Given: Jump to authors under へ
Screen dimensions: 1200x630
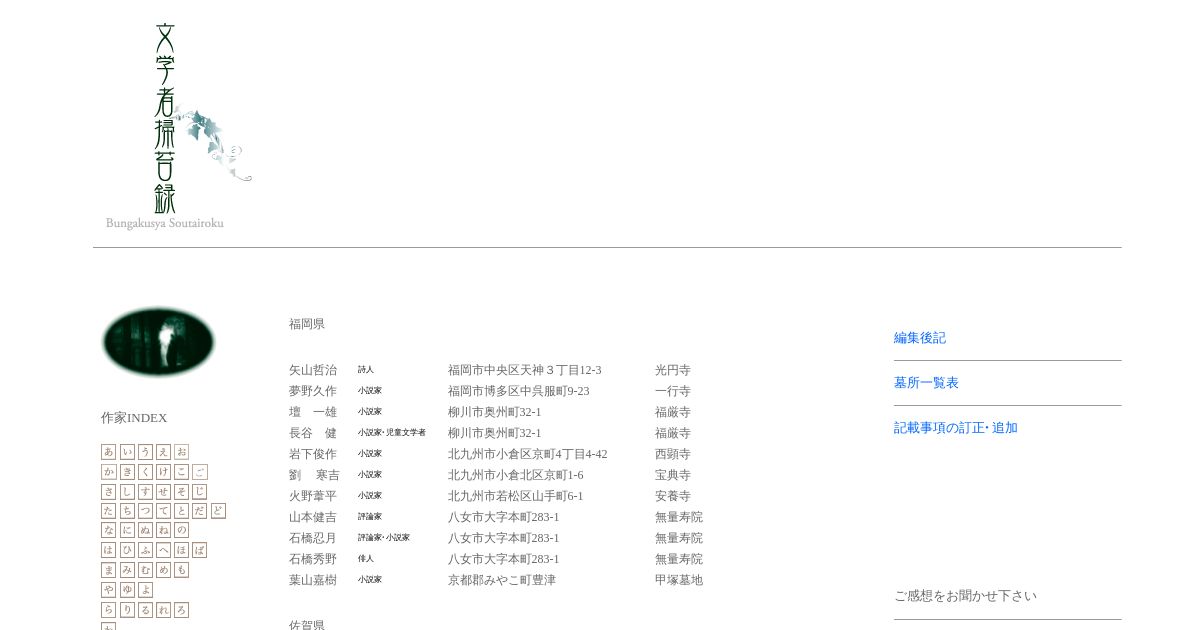Looking at the screenshot, I should click(x=163, y=550).
